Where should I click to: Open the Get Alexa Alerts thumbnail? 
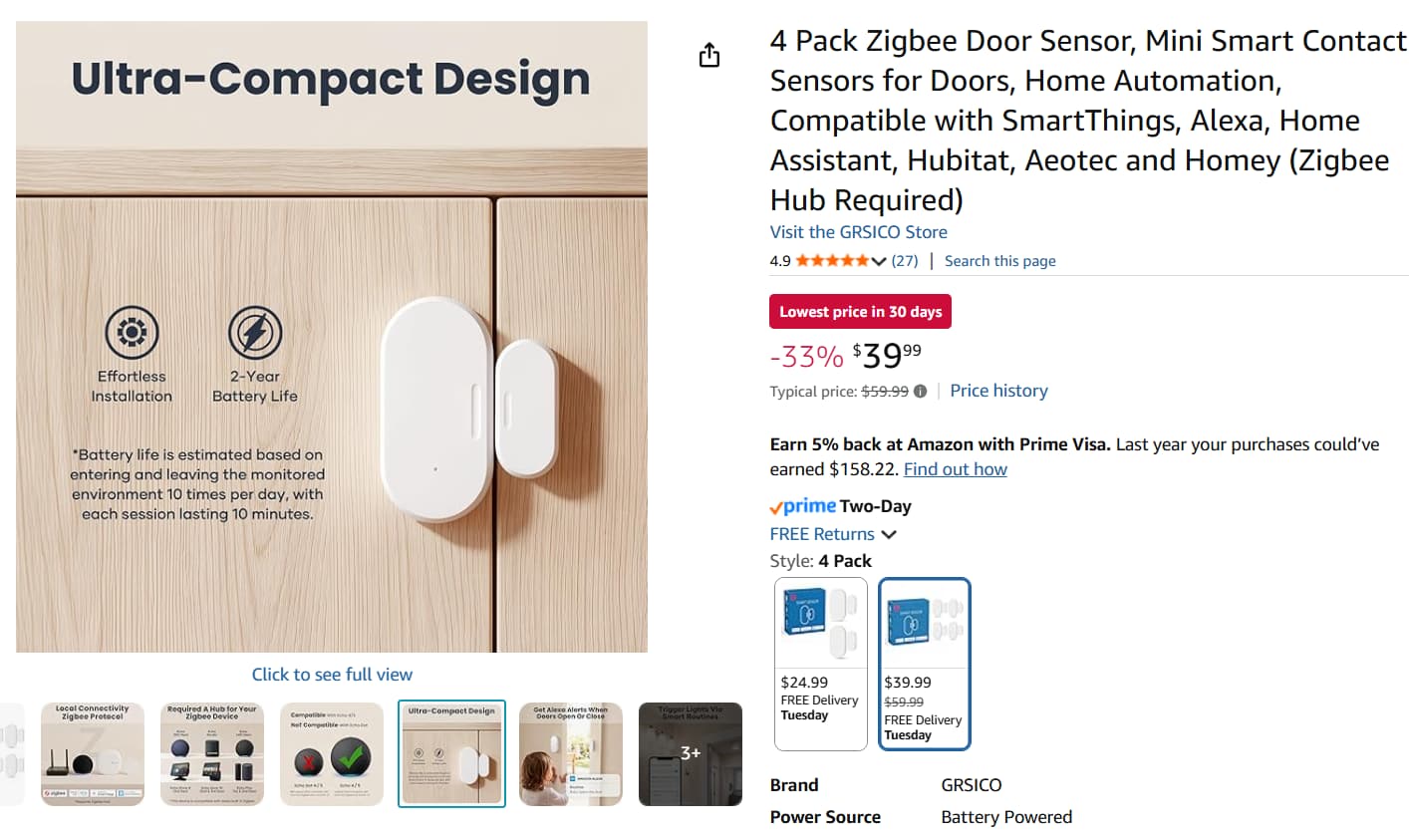[x=571, y=753]
